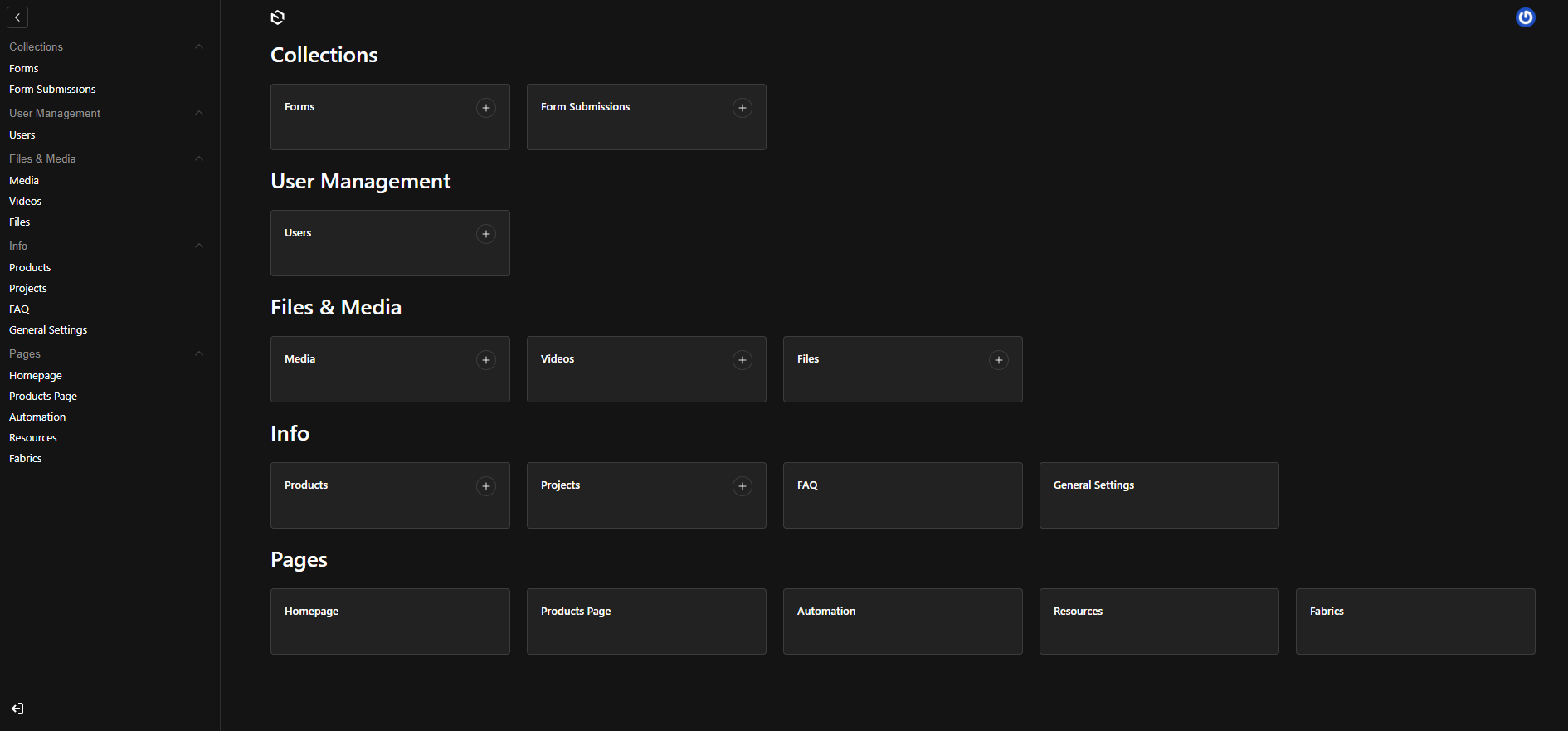Open the Payload logo home icon
Screen dimensions: 1568x731
278,17
